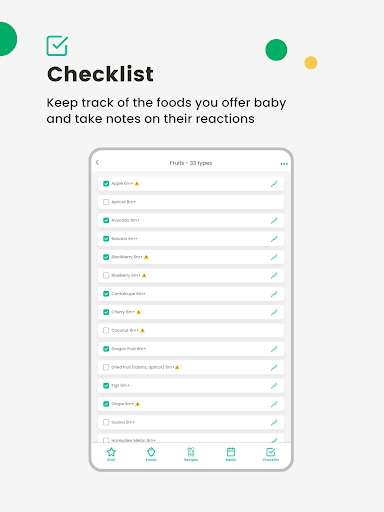Screen dimensions: 384x512
Task: Tap the warning icon beside Coconut
Action: coord(142,330)
